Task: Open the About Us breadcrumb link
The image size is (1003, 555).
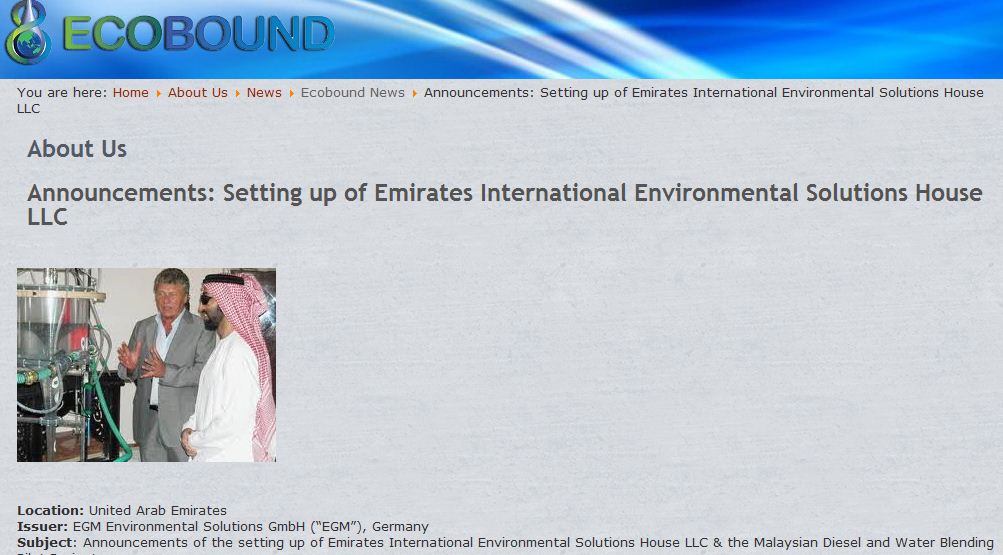Action: click(197, 93)
